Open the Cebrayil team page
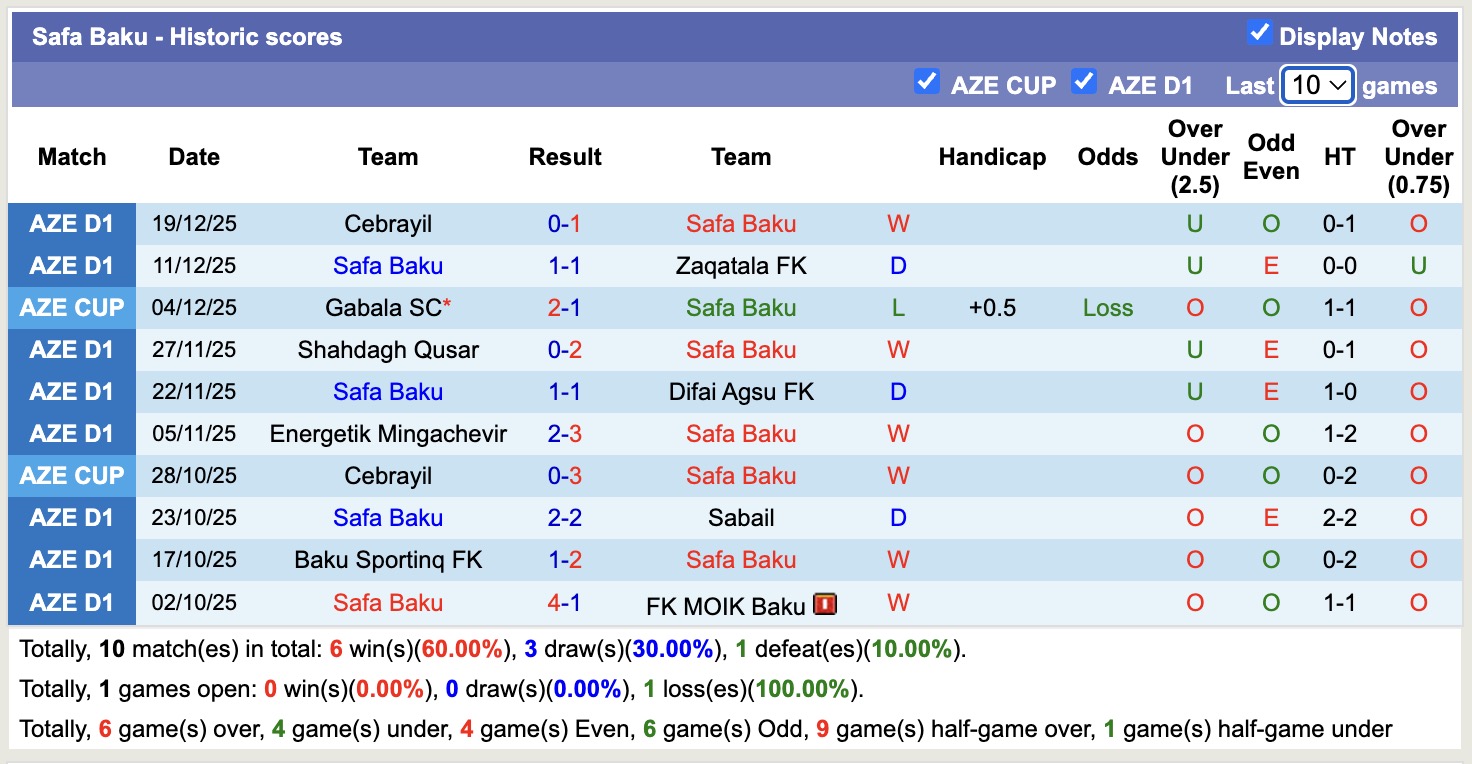The height and width of the screenshot is (764, 1472). (x=388, y=223)
